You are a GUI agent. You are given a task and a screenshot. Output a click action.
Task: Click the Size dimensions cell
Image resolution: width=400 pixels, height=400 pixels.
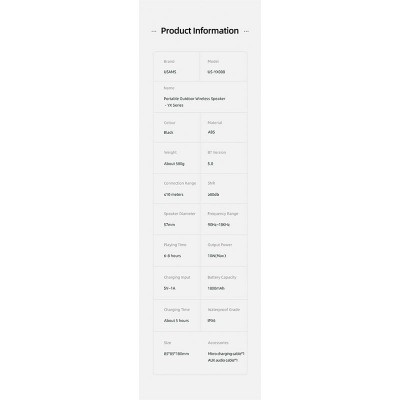pyautogui.click(x=177, y=353)
